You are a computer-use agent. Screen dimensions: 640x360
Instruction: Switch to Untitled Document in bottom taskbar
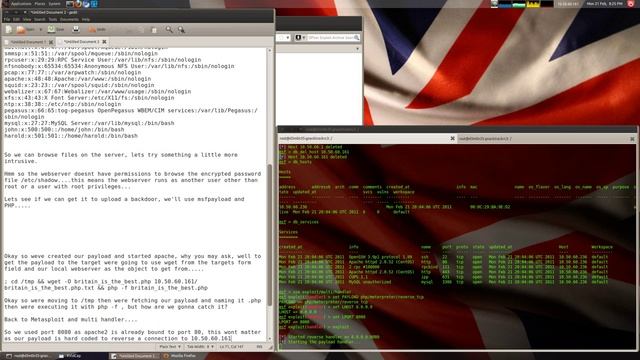click(134, 356)
